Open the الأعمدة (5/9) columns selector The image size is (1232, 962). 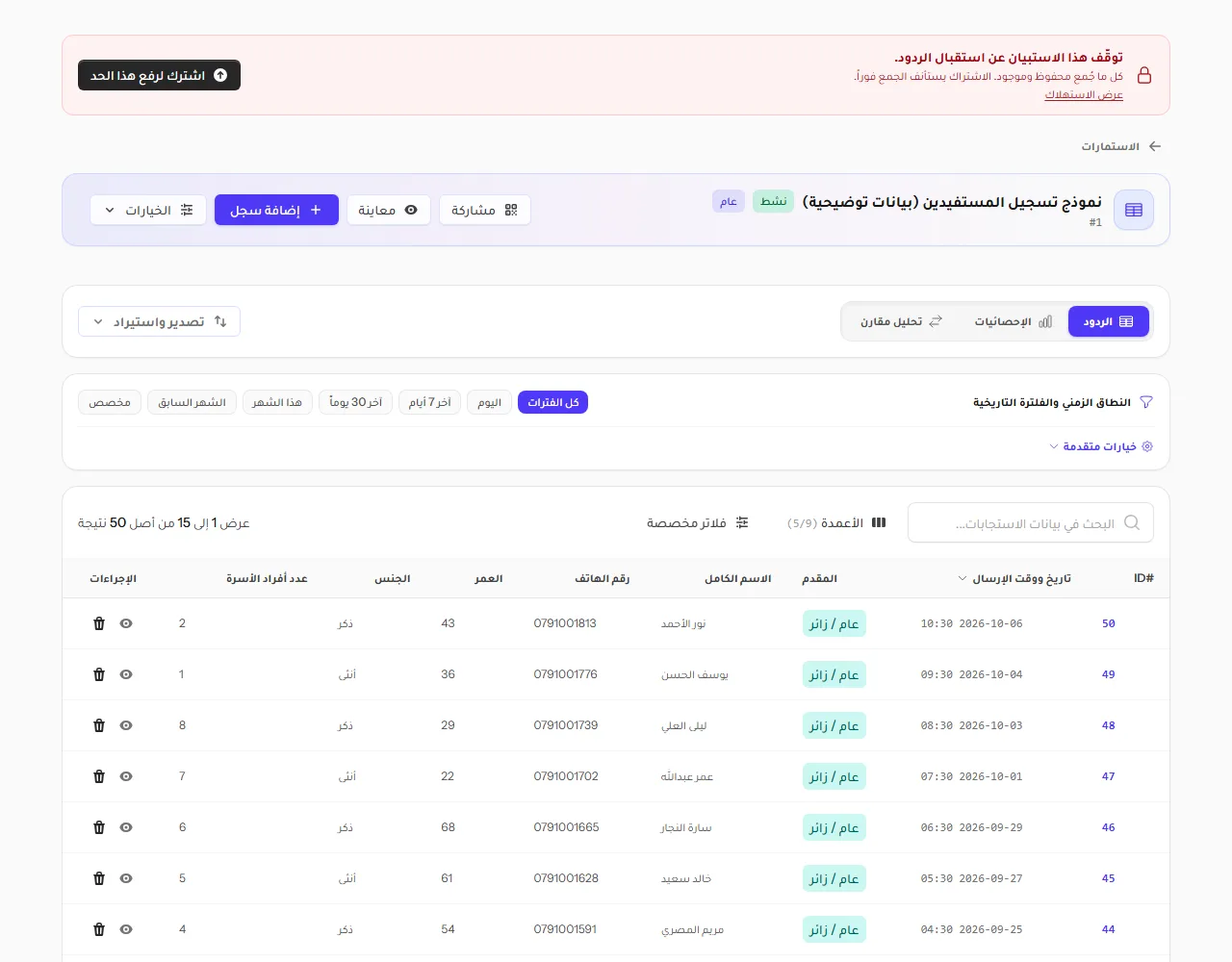tap(836, 522)
